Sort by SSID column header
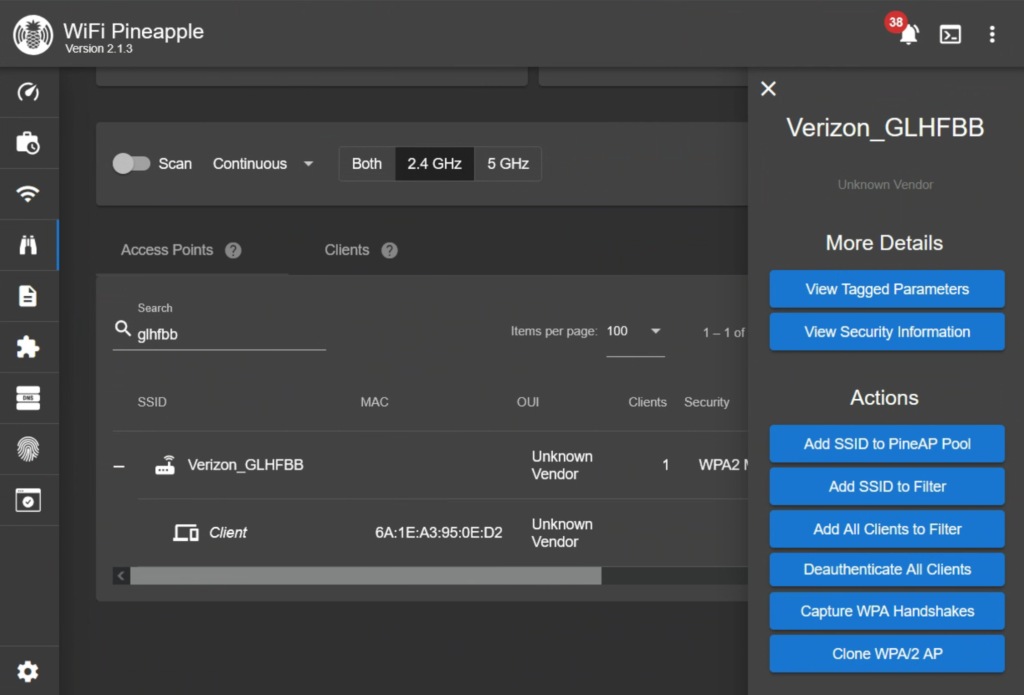 point(152,402)
